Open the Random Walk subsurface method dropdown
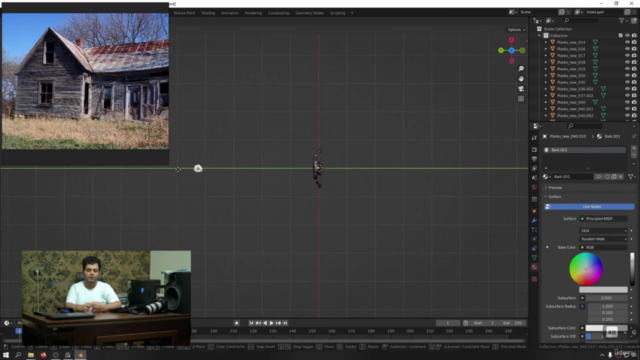The height and width of the screenshot is (360, 640). click(x=603, y=239)
